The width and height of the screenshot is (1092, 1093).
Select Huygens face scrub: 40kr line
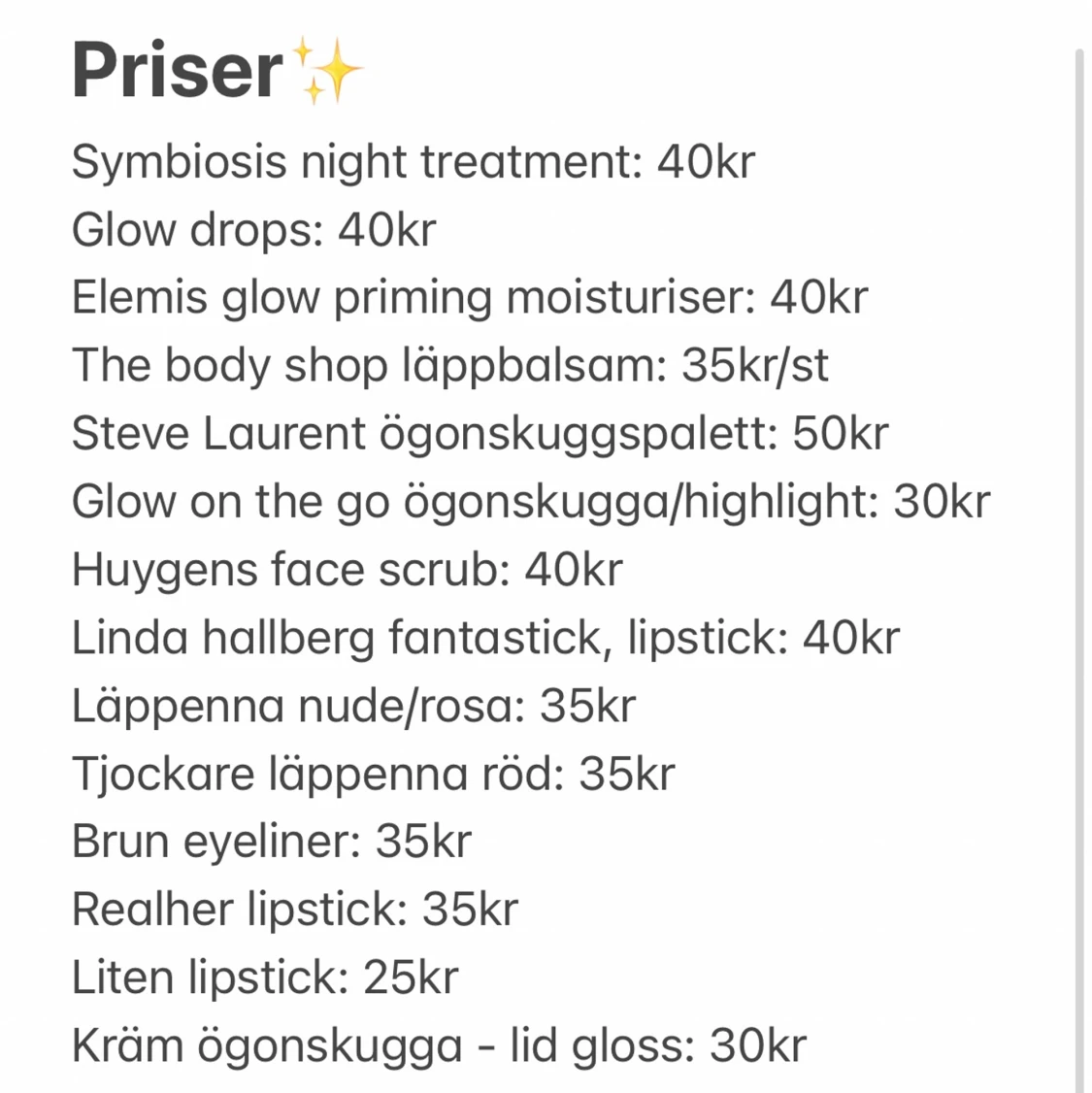click(x=347, y=570)
